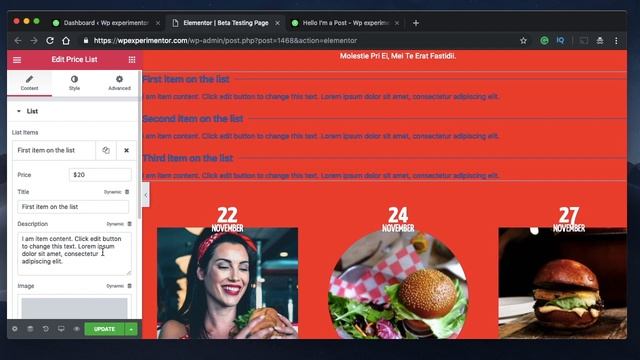
Task: Edit the Description text area
Action: tap(75, 253)
